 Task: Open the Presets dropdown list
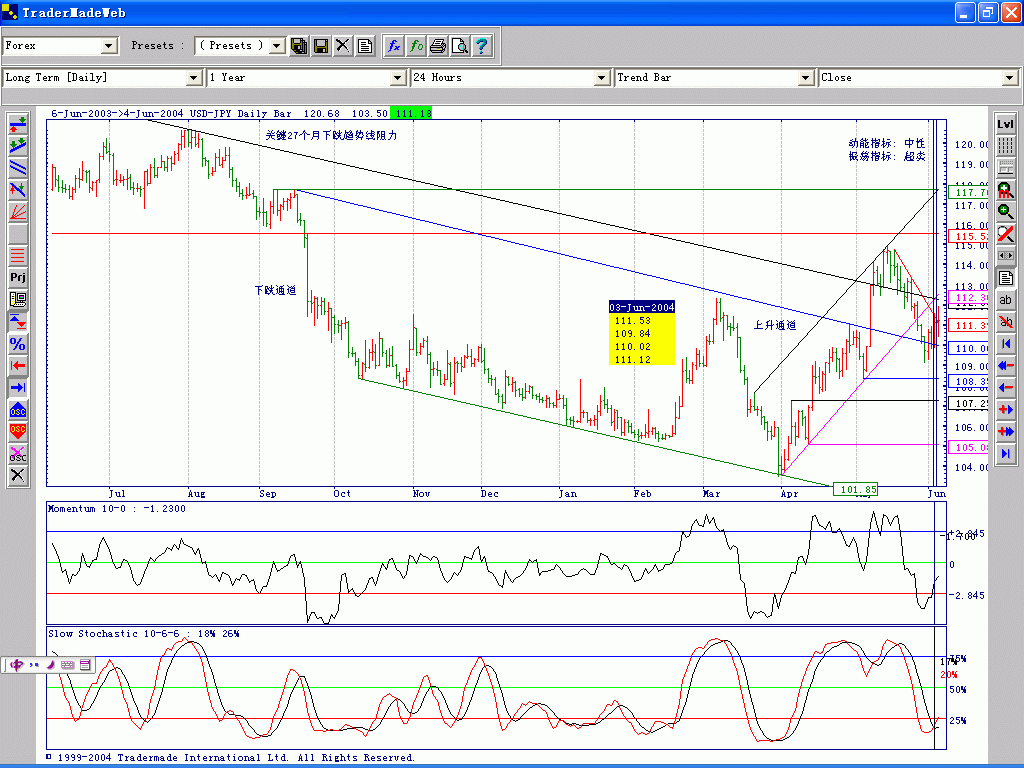(277, 46)
